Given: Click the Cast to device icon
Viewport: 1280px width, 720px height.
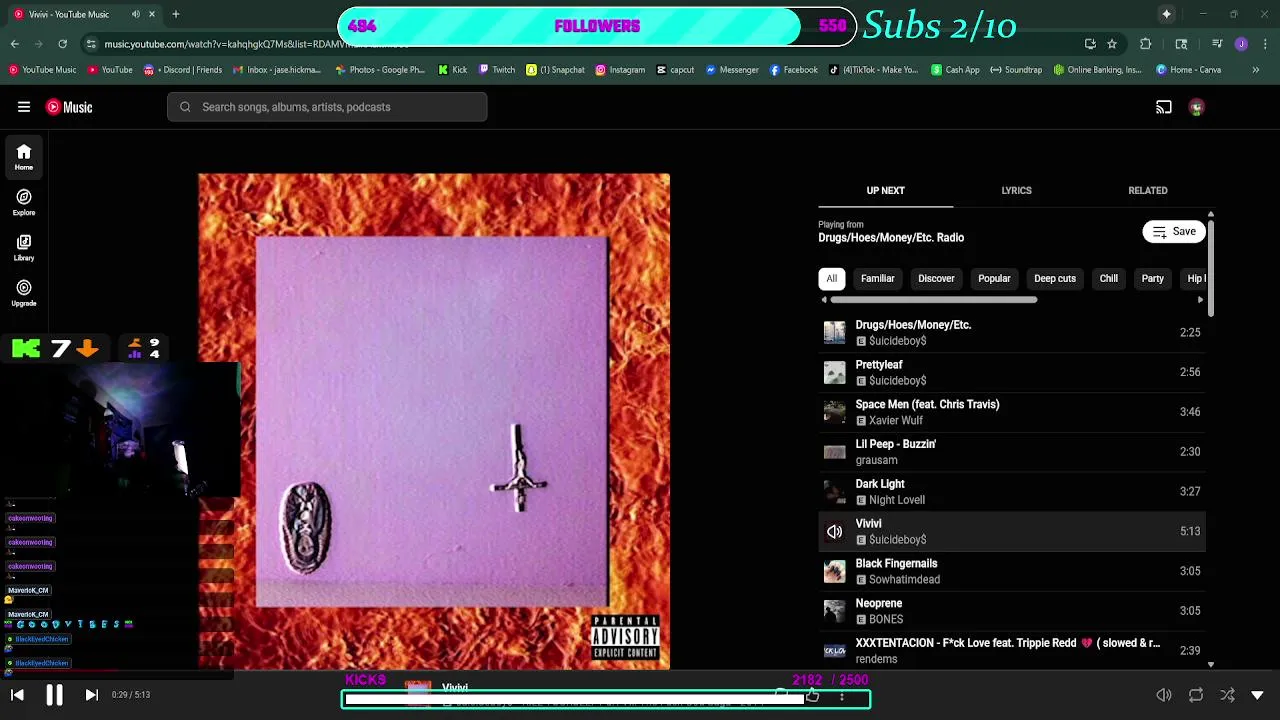Looking at the screenshot, I should (1164, 107).
